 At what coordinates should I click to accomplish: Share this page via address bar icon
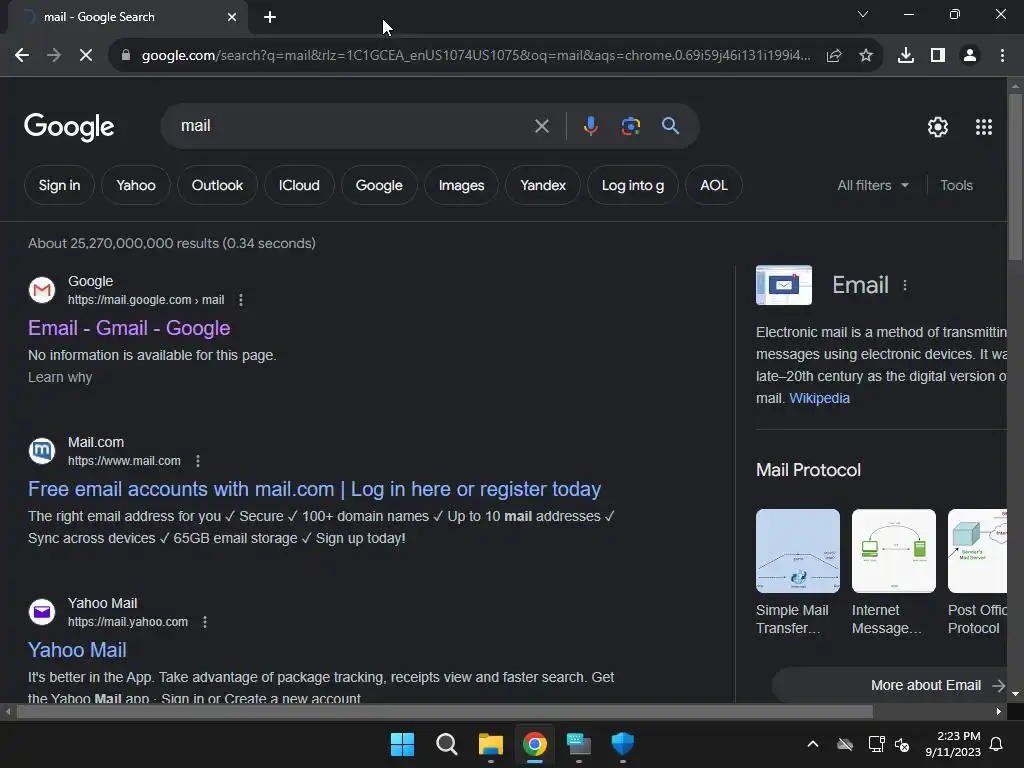tap(834, 56)
